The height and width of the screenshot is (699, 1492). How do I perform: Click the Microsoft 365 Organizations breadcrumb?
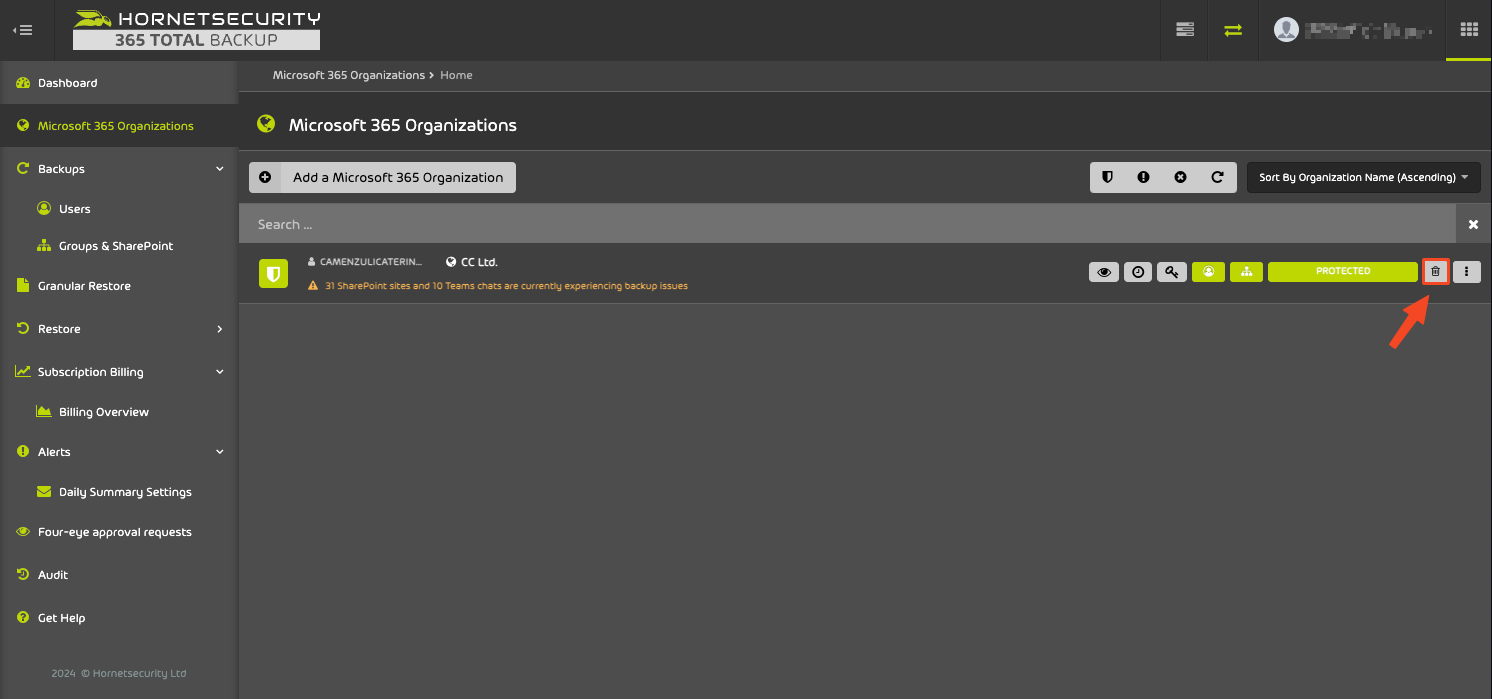tap(349, 75)
